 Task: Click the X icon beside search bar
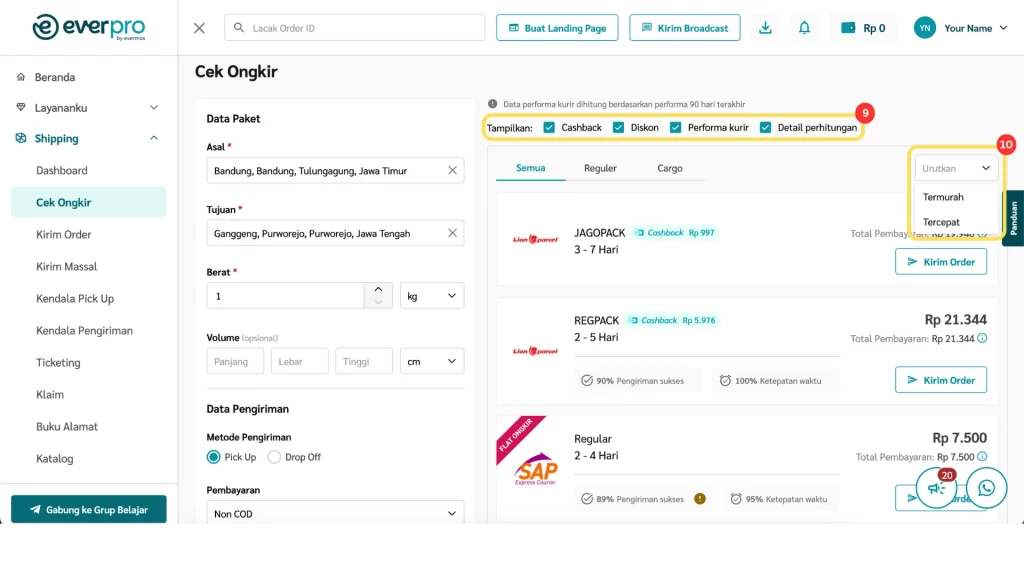coord(199,28)
